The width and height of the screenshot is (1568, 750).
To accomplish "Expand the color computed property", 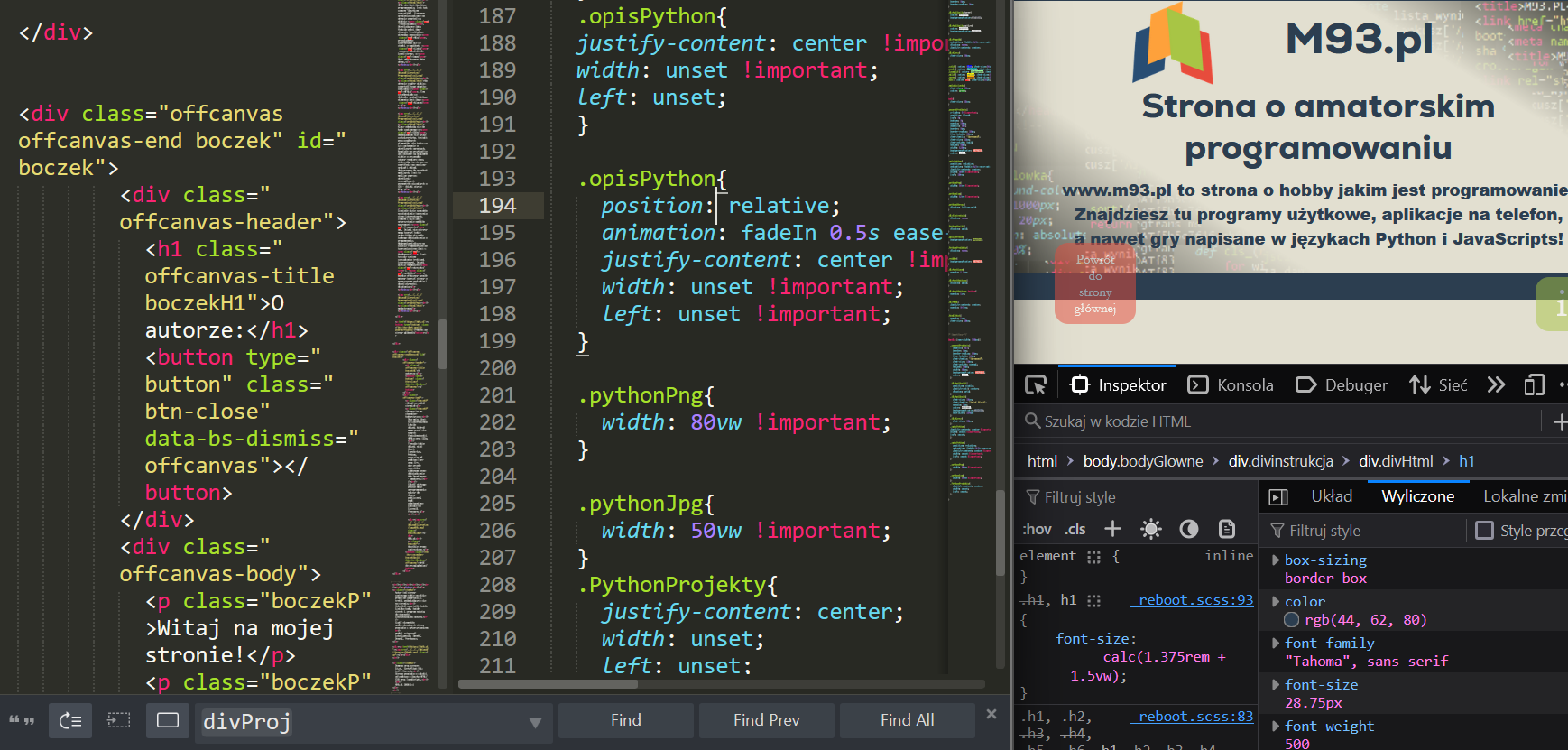I will tap(1275, 602).
